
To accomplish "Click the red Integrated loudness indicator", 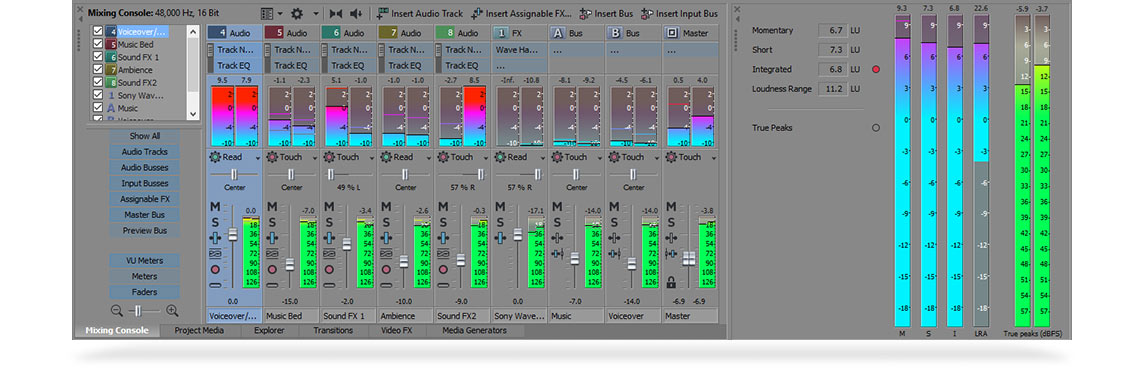I will (x=875, y=69).
